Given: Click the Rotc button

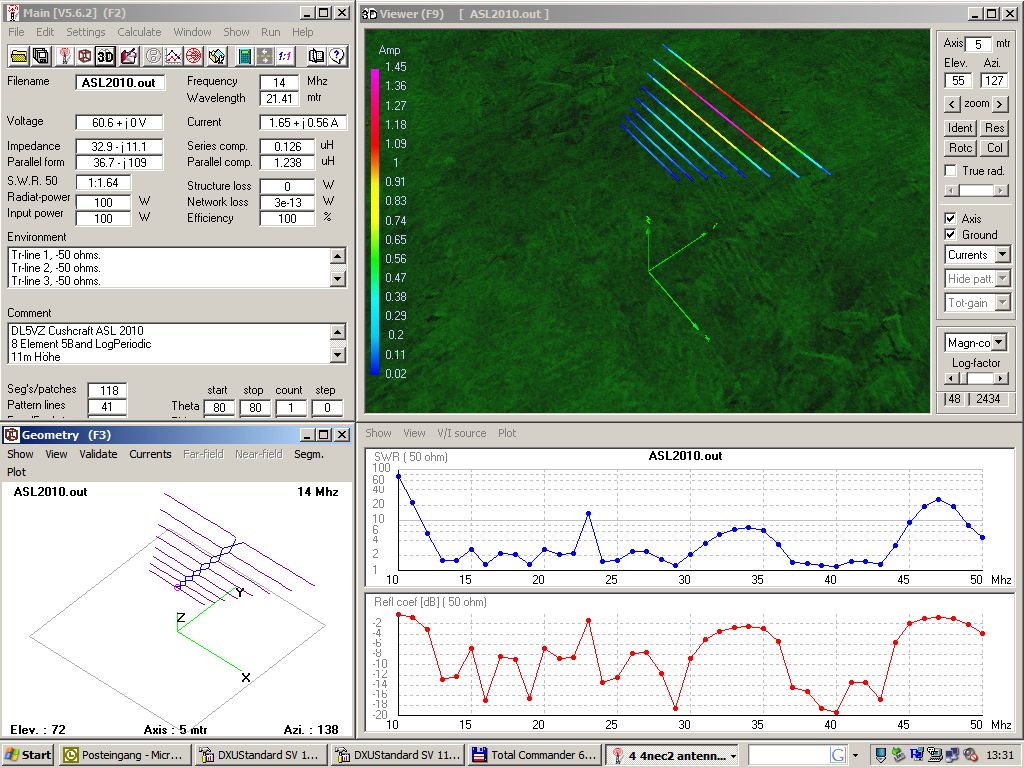Looking at the screenshot, I should (960, 148).
